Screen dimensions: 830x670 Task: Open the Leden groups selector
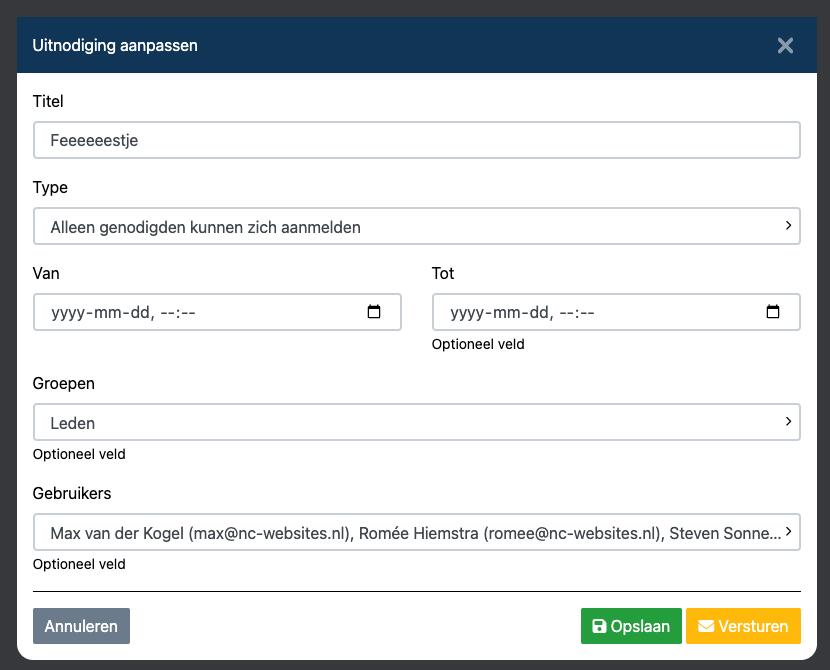click(x=417, y=422)
